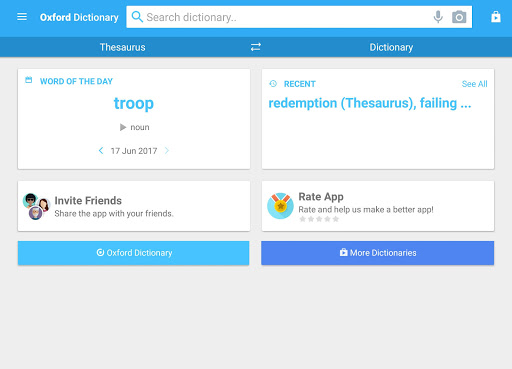Swap Thesaurus and Dictionary with arrows icon
Screen dimensions: 512x369
[x=256, y=47]
